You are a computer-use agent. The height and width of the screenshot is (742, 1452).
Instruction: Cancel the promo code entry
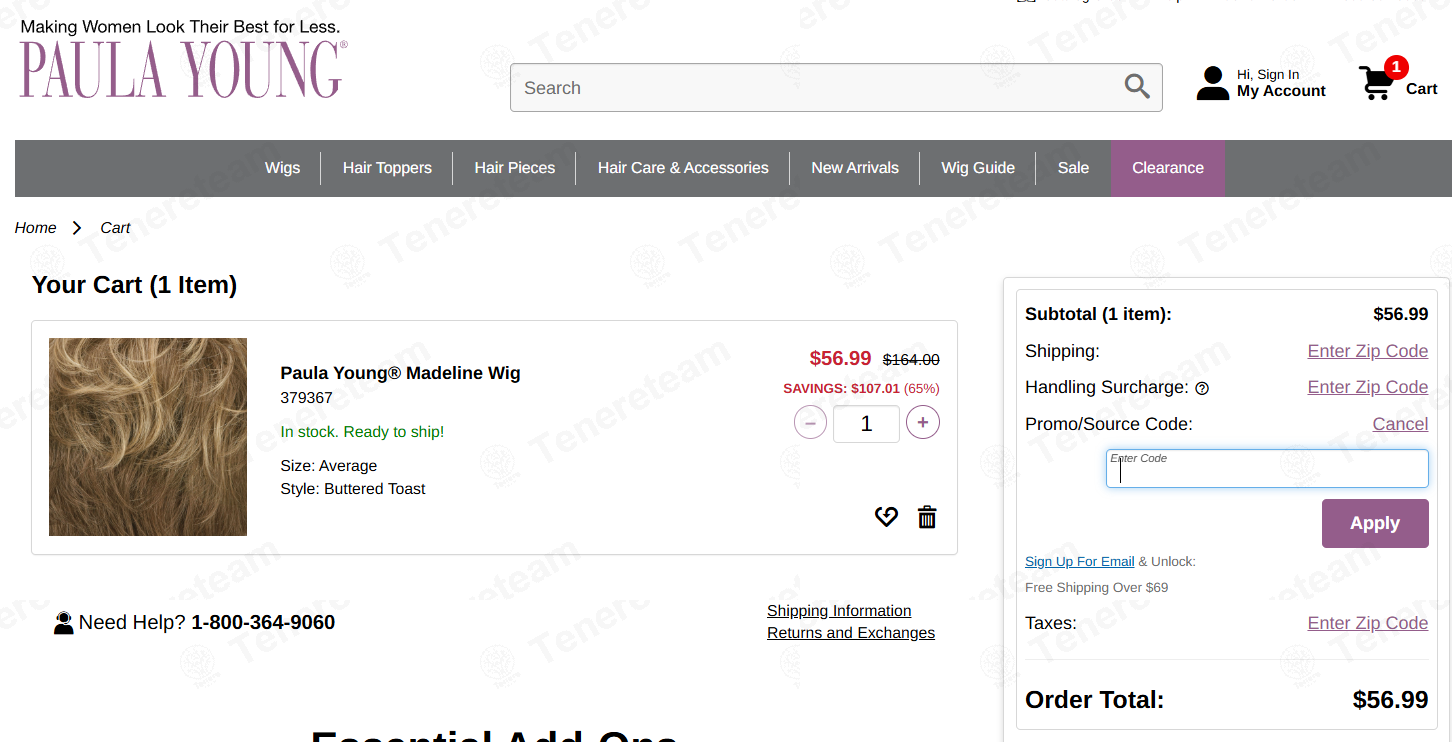click(1400, 424)
